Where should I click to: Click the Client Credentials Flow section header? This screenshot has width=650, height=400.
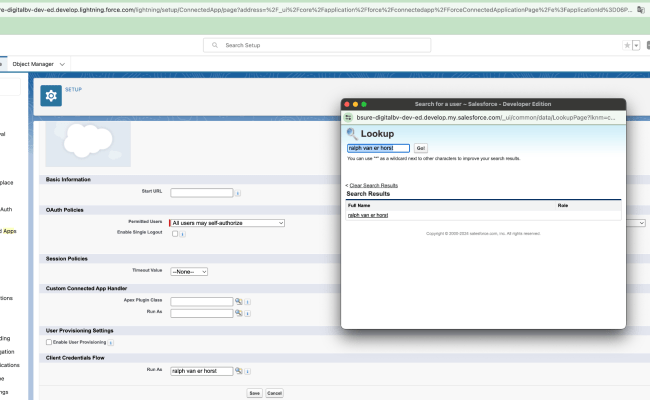point(75,358)
